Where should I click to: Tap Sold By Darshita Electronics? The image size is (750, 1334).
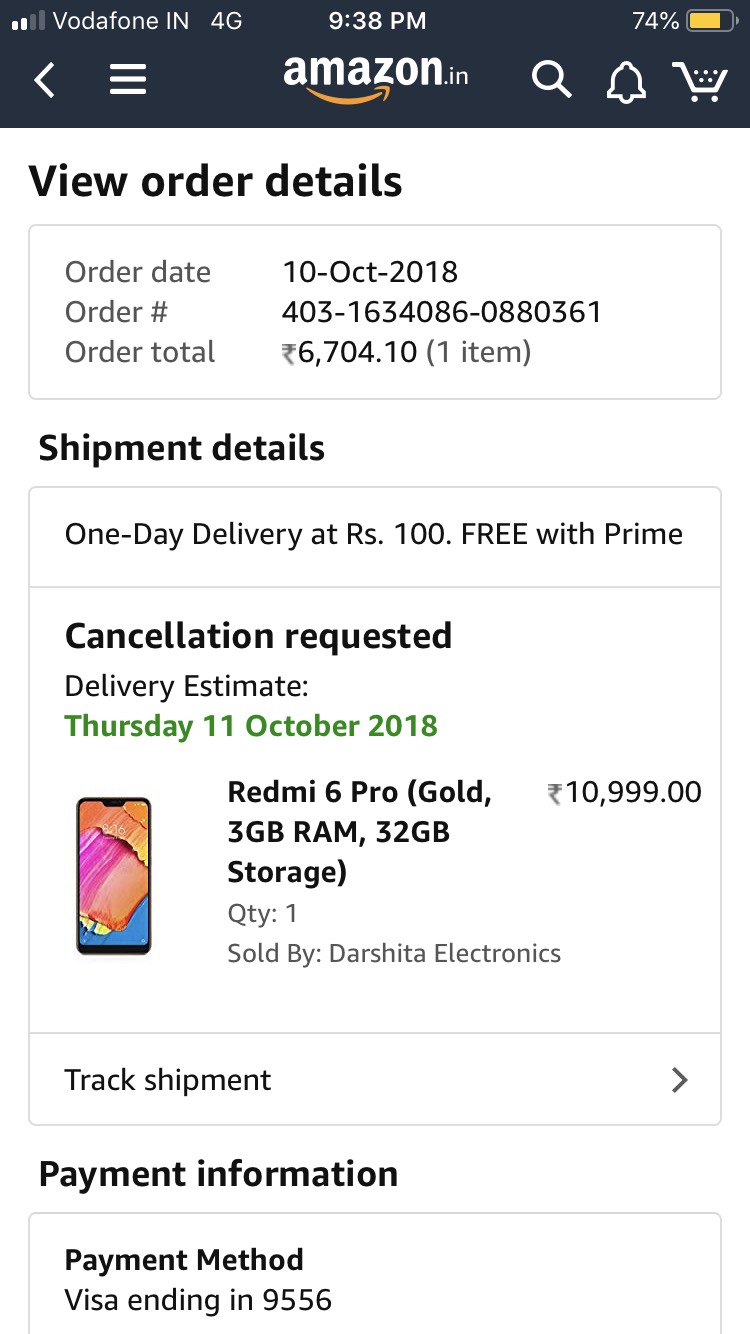[394, 954]
